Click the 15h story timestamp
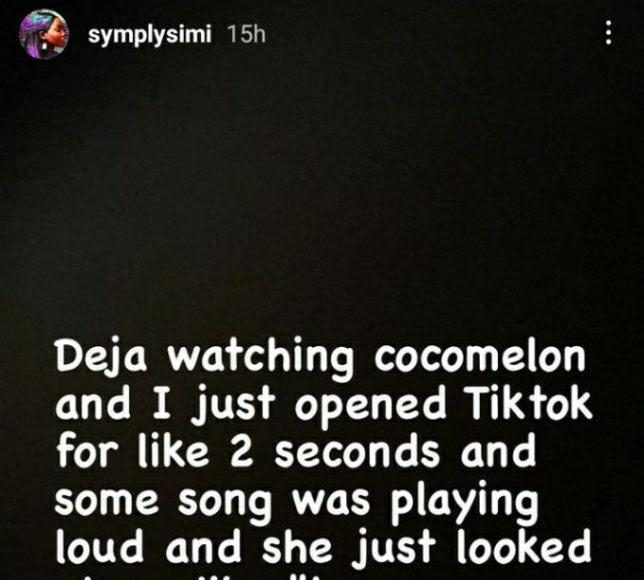This screenshot has width=644, height=580. [246, 34]
